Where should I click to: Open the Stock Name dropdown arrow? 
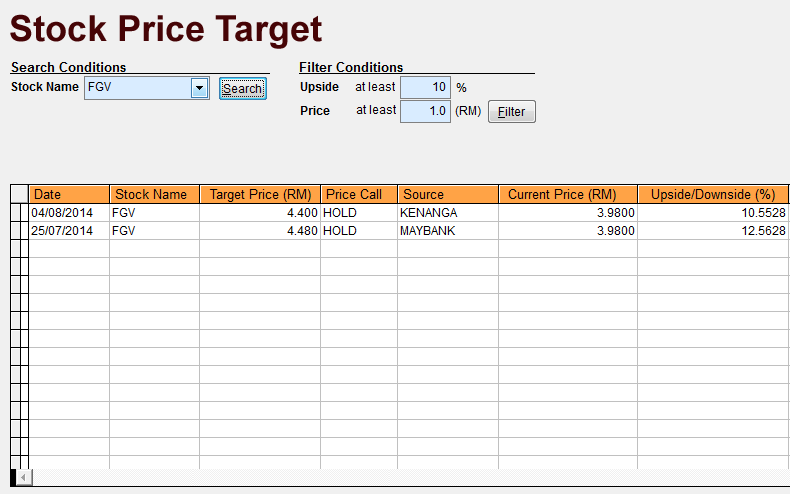200,88
